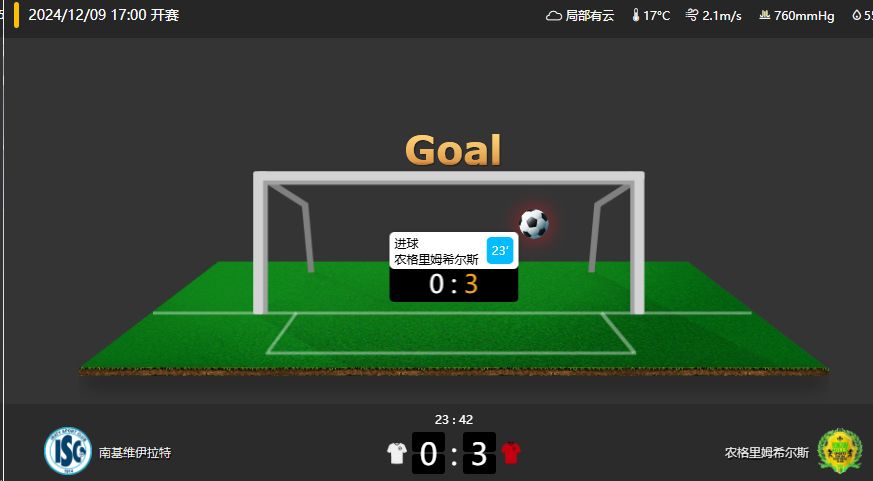Click the 农格里姆希尔斯 yellow team crest
Viewport: 873px width, 481px height.
click(x=840, y=451)
